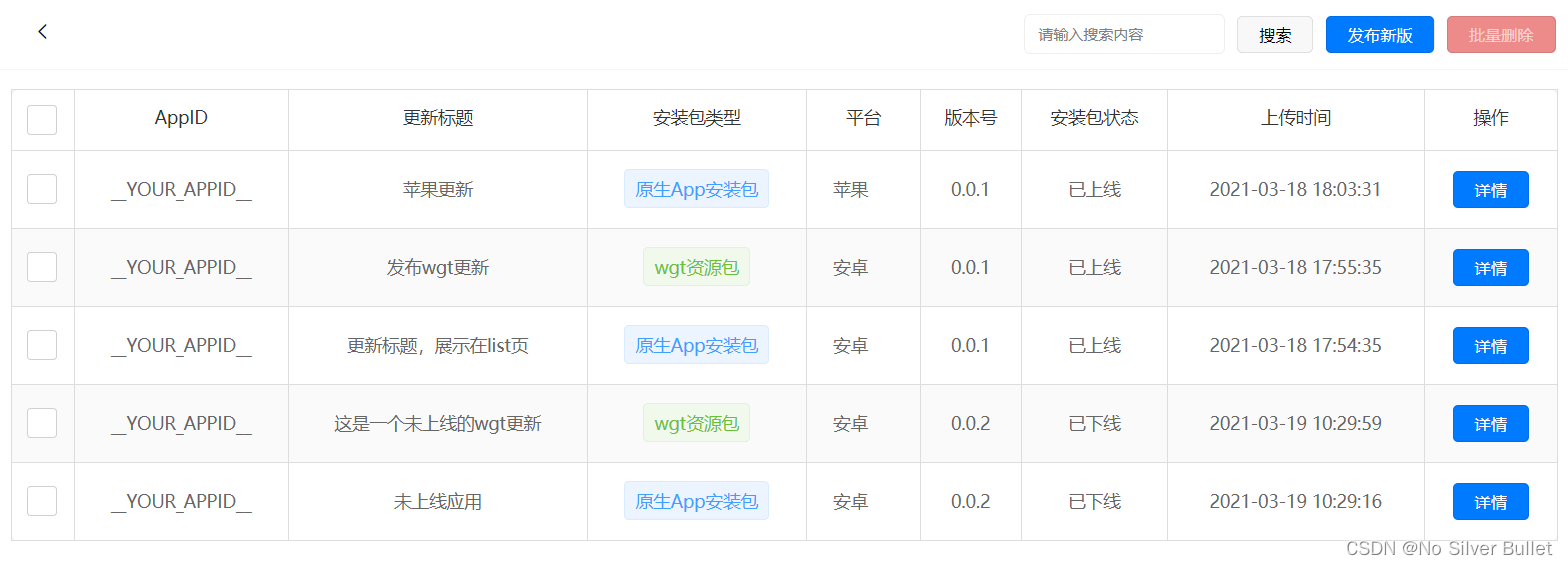The image size is (1568, 565).
Task: Click the AppID column header
Action: click(181, 118)
